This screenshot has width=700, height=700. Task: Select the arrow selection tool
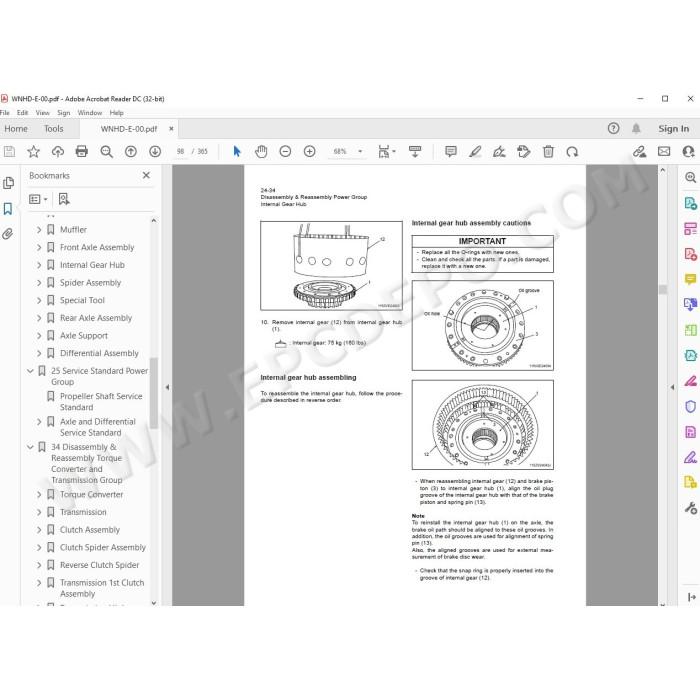click(x=237, y=152)
